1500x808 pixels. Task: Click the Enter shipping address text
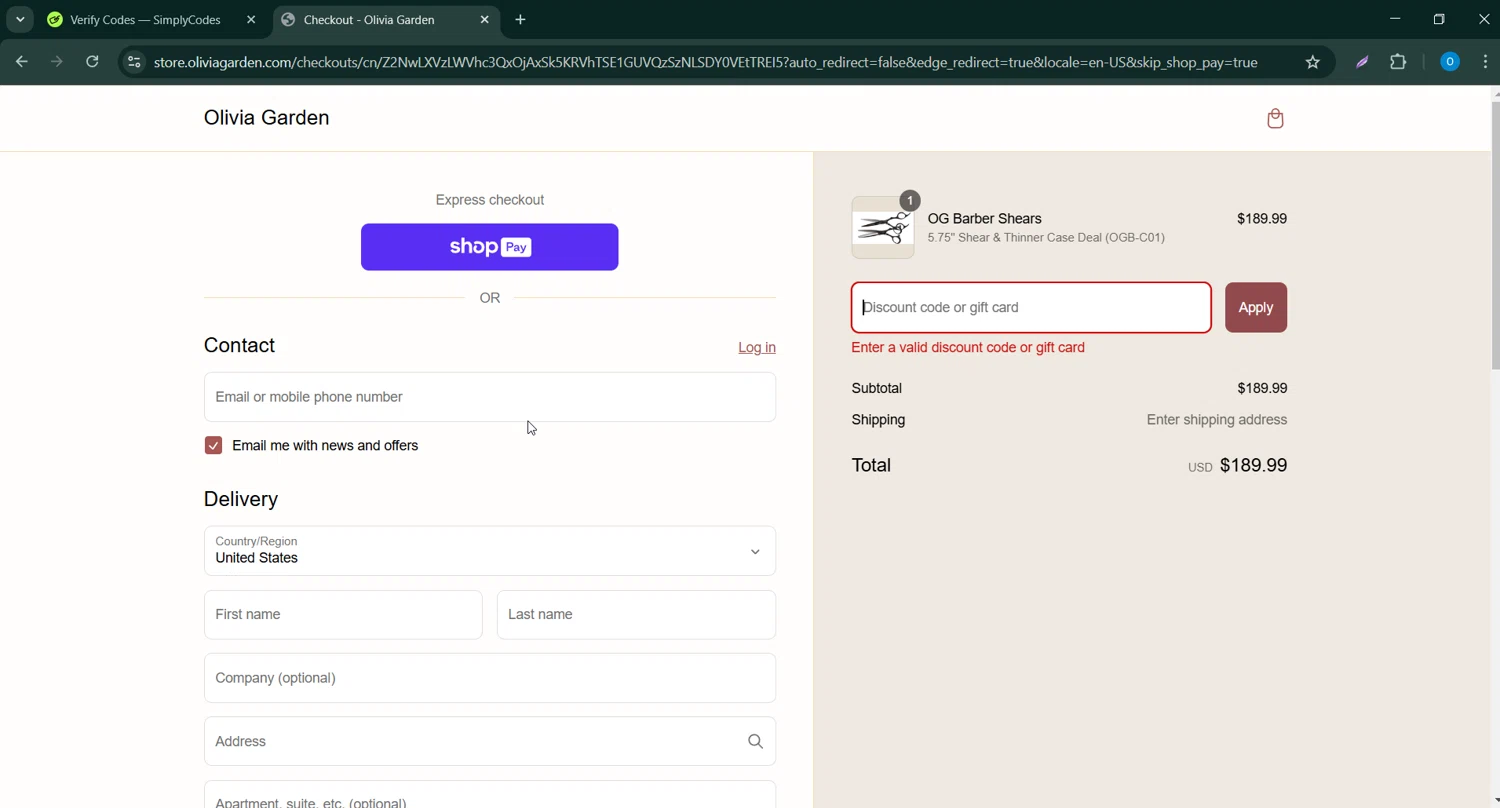tap(1217, 420)
